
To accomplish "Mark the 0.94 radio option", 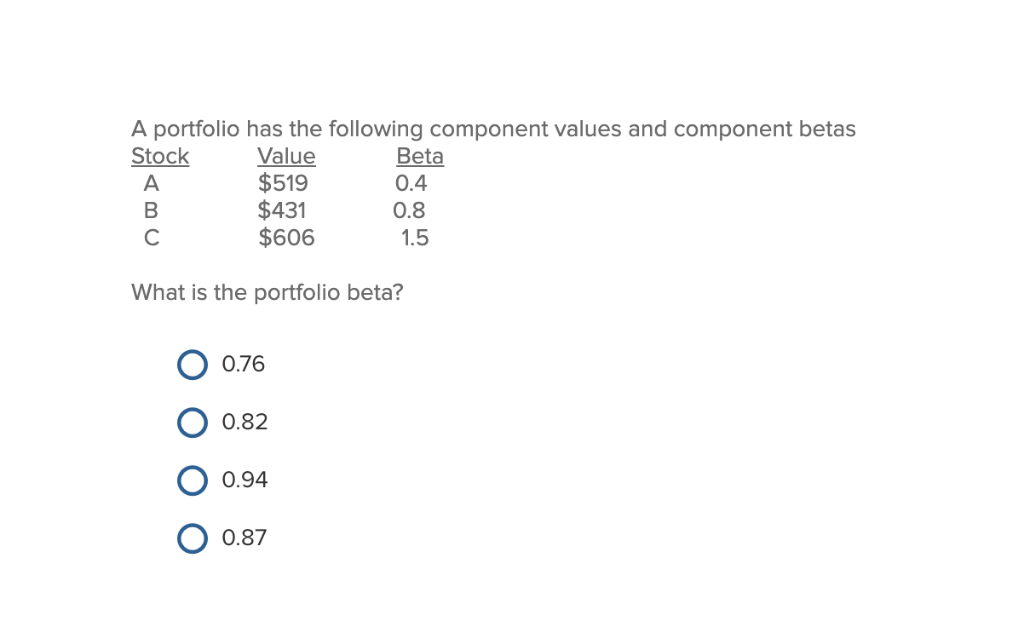I will [x=192, y=481].
